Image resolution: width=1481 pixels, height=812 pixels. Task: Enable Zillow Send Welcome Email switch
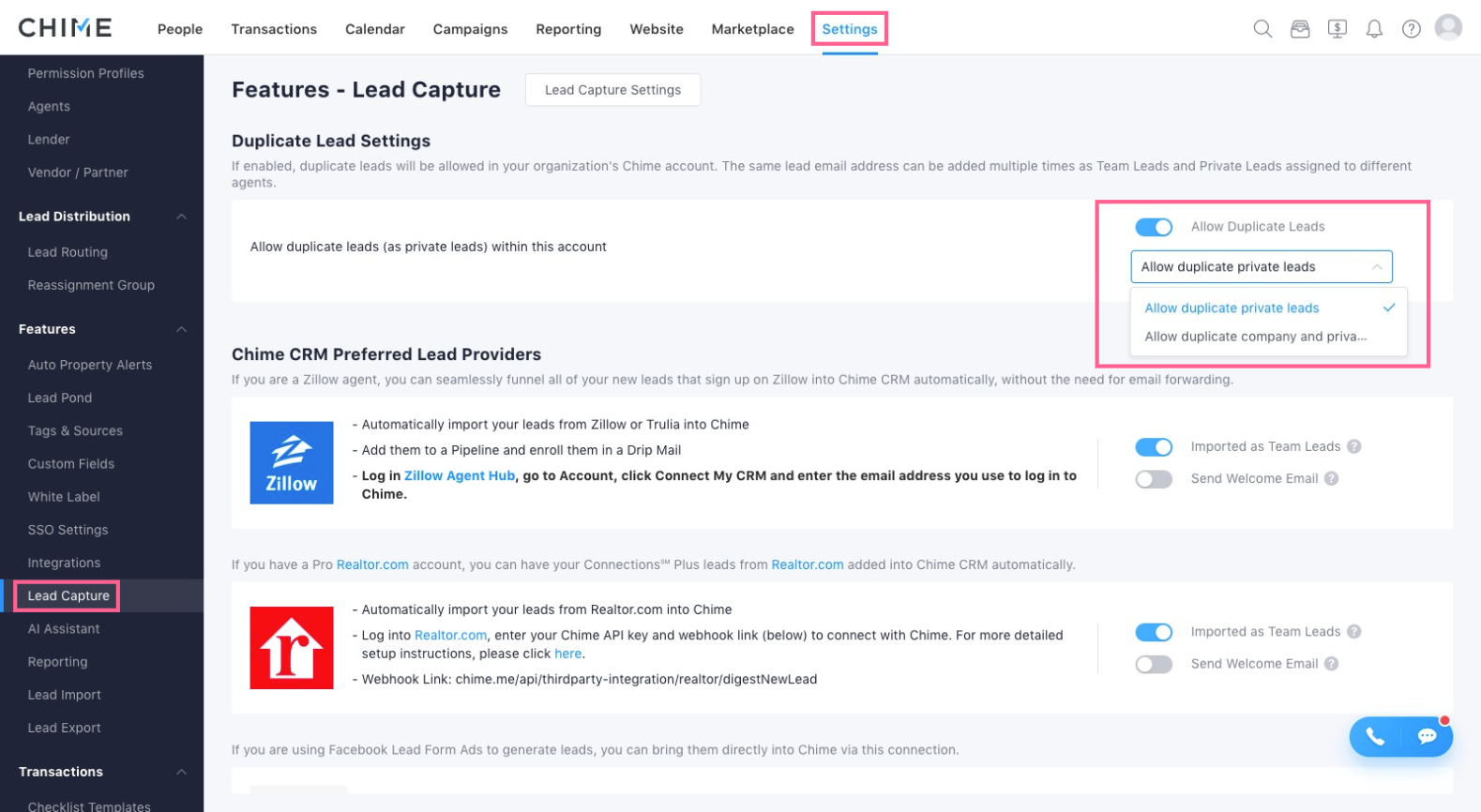(1154, 479)
